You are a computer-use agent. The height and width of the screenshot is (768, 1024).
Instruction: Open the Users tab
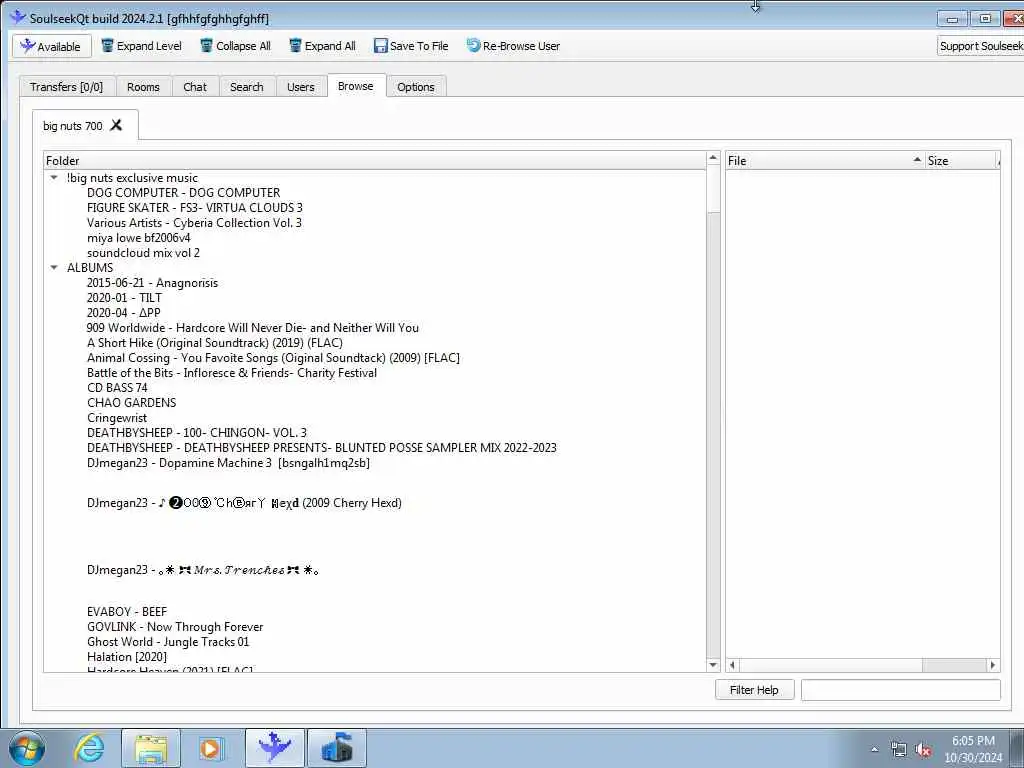pos(300,87)
